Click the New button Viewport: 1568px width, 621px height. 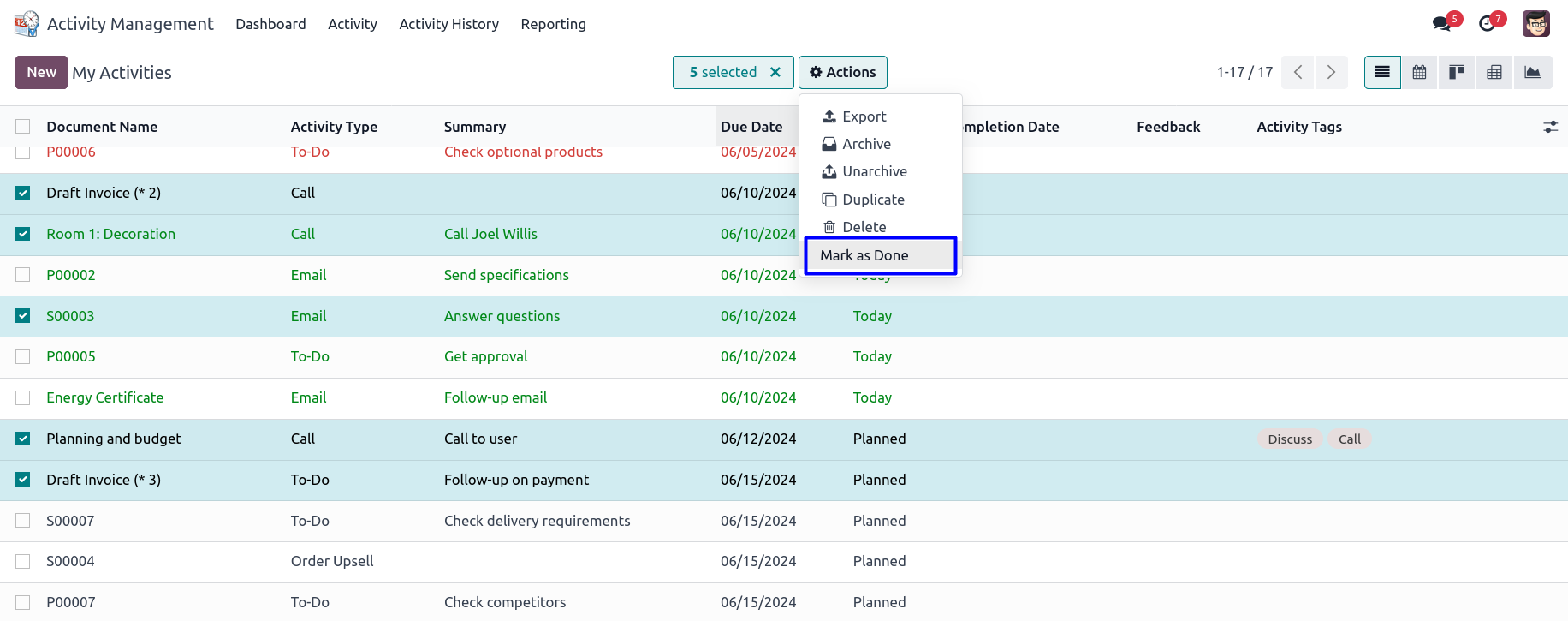41,73
